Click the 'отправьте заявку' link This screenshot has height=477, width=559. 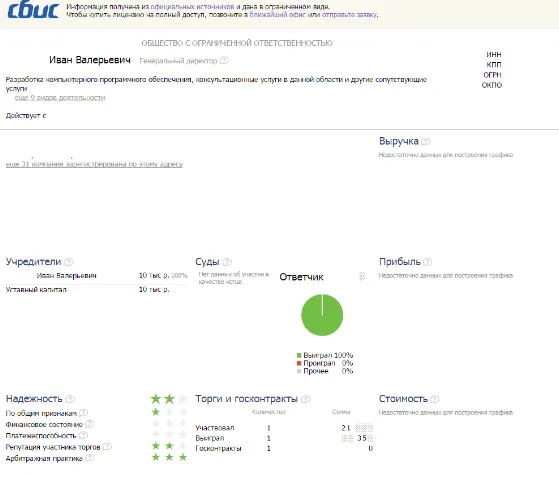349,15
